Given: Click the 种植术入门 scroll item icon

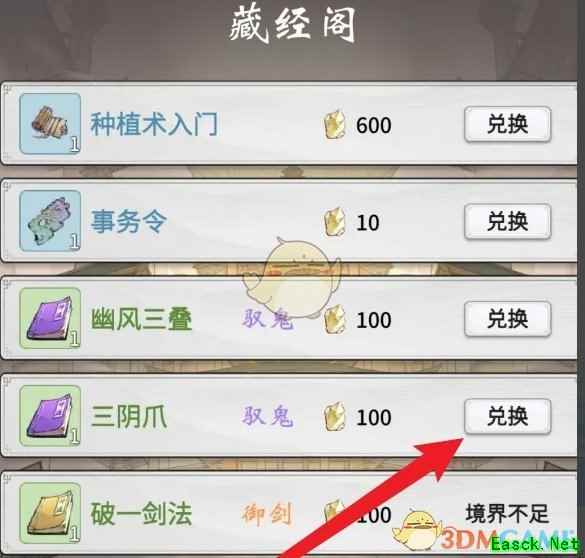Looking at the screenshot, I should (x=50, y=123).
